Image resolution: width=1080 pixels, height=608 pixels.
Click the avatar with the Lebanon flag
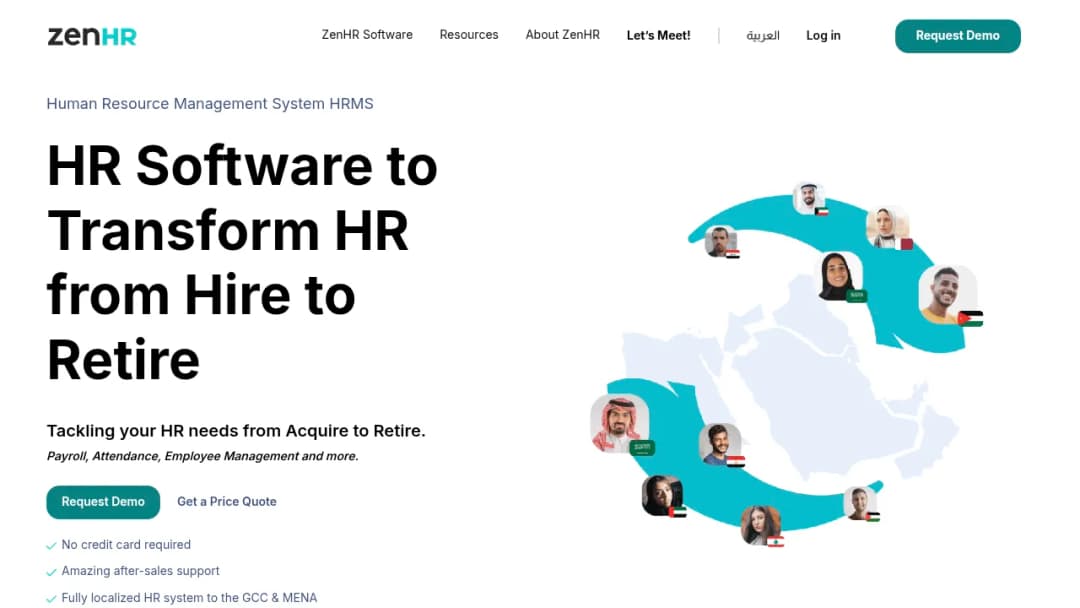coord(761,525)
